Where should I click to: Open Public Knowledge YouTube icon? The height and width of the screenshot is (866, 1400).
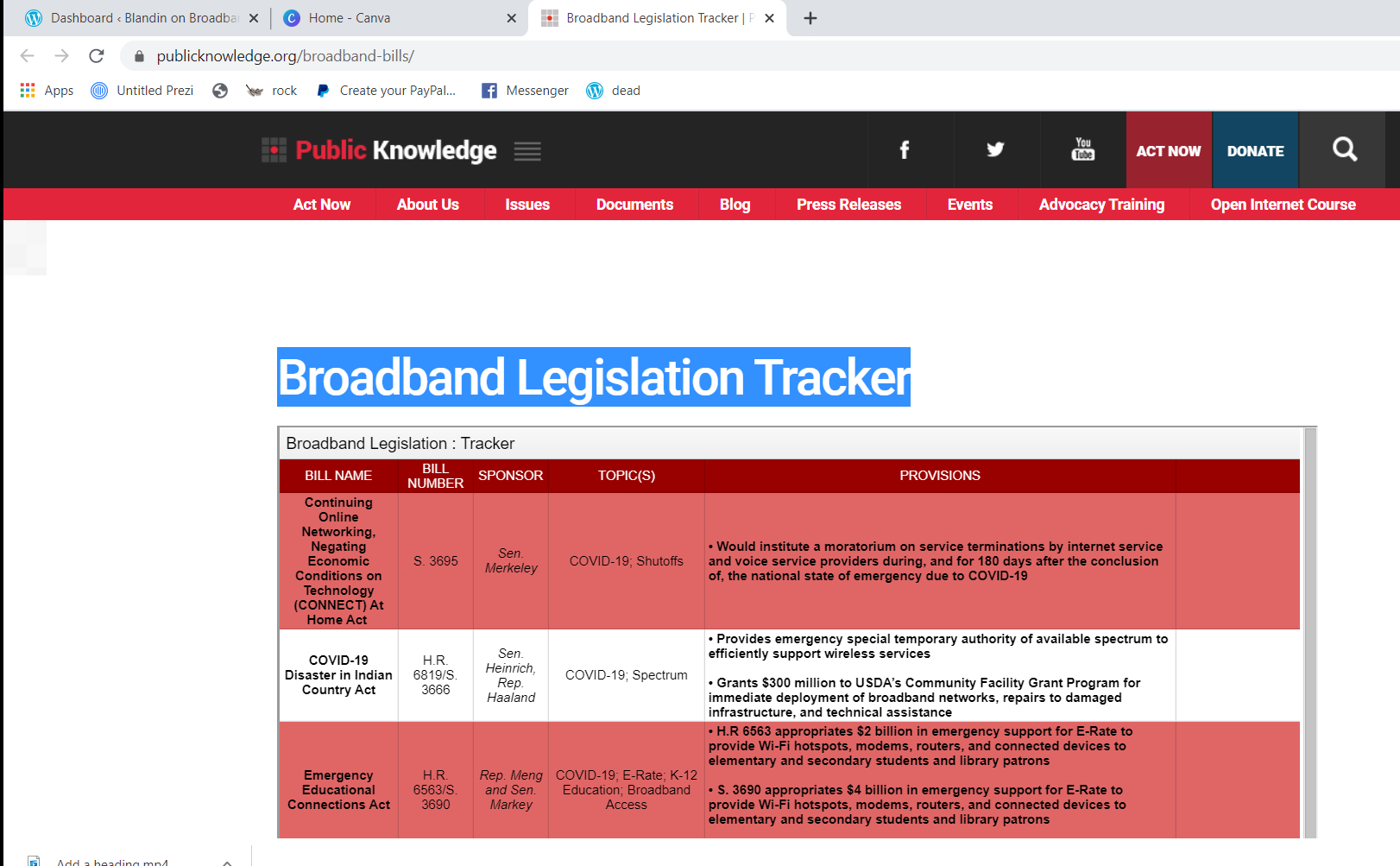click(1082, 150)
